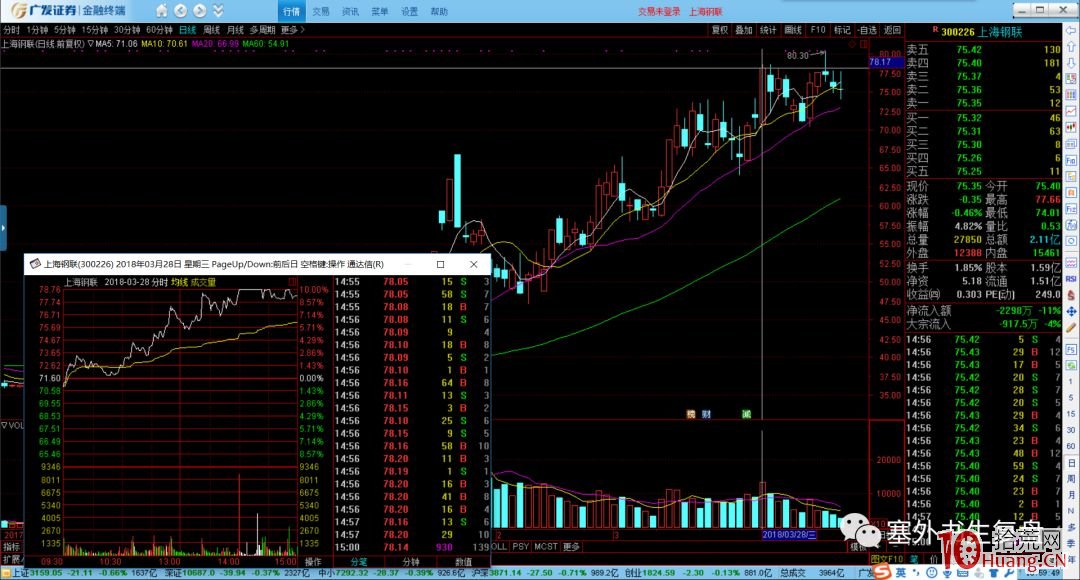The width and height of the screenshot is (1080, 580).
Task: Go to the home page icon
Action: point(161,10)
